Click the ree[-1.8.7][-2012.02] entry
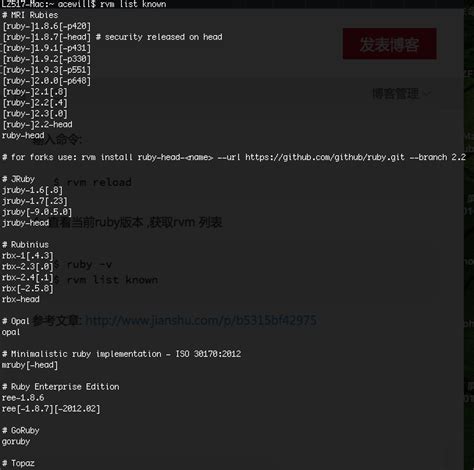This screenshot has width=474, height=470. [x=51, y=409]
